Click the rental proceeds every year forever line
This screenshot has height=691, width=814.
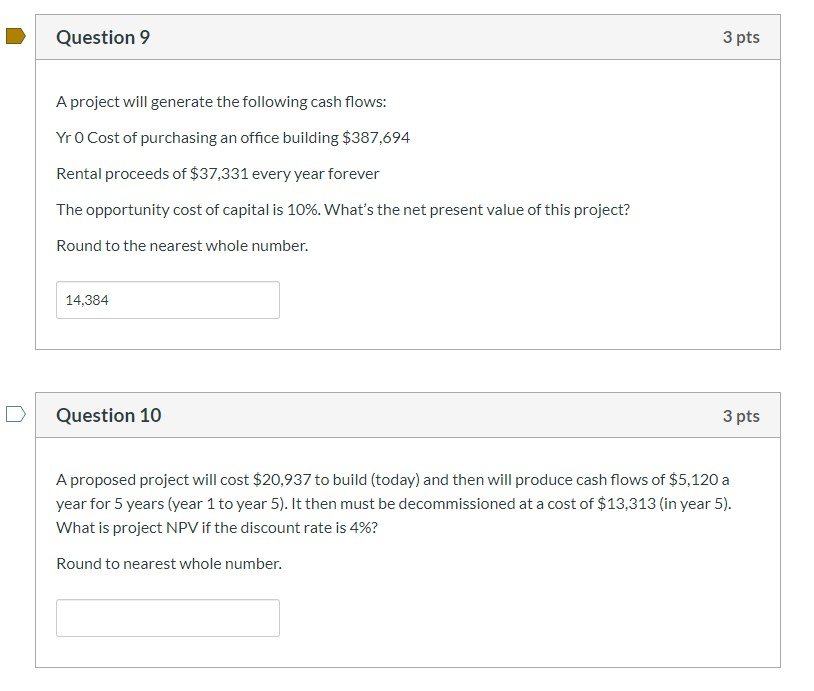click(x=218, y=173)
